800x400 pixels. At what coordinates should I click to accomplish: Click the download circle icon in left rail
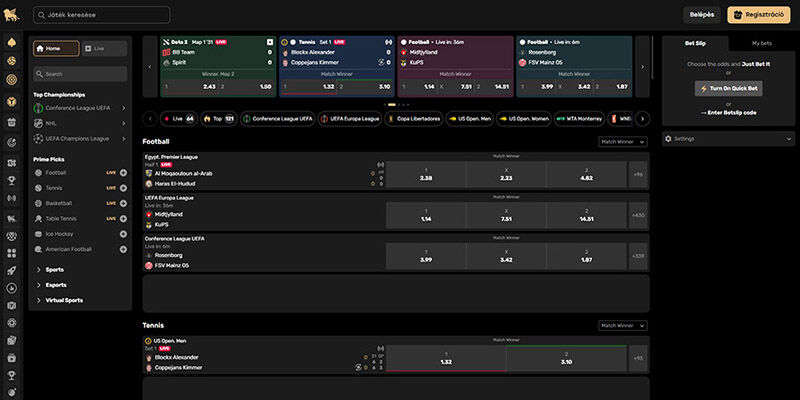(x=12, y=288)
